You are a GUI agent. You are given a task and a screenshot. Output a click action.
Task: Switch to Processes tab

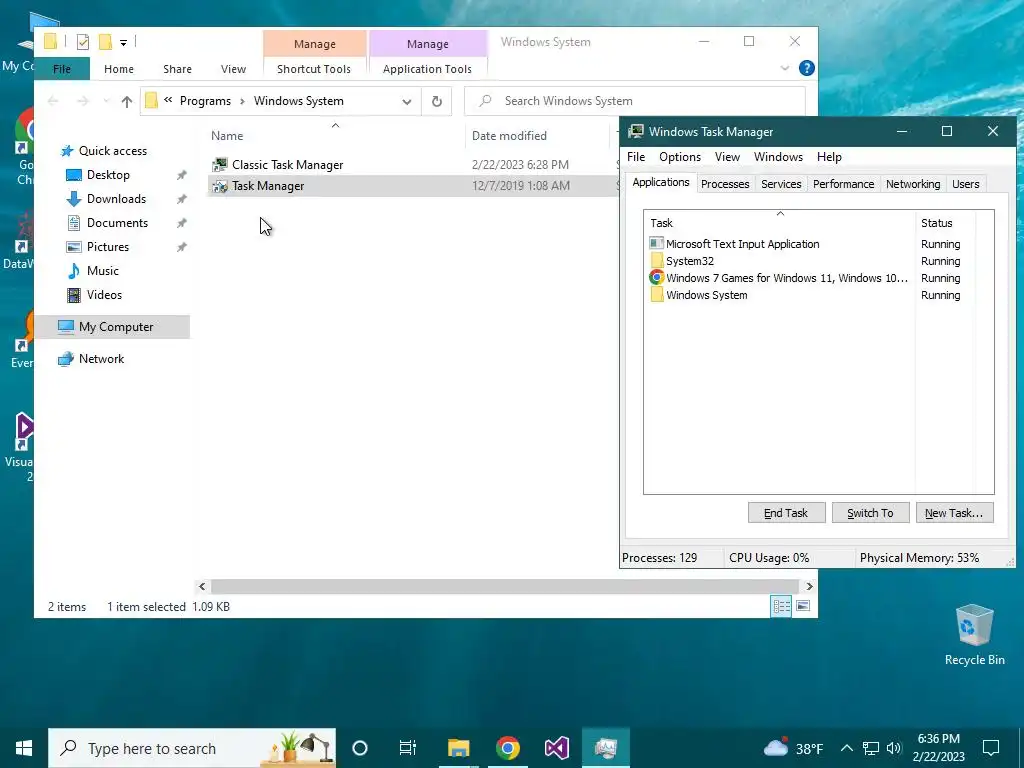(x=725, y=184)
